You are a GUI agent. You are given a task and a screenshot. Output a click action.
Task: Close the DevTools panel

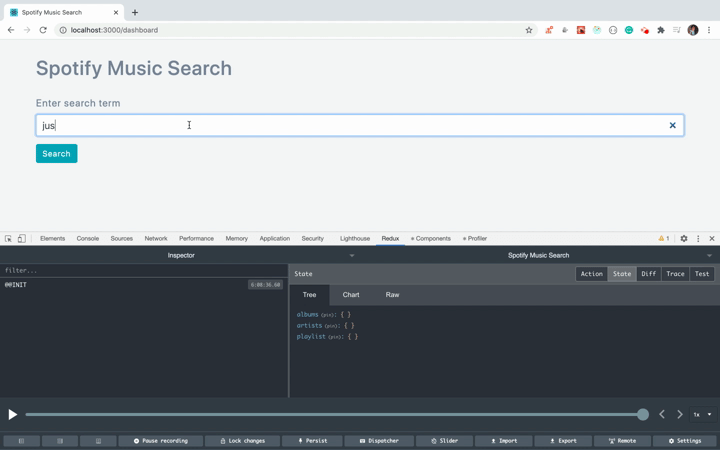point(712,238)
